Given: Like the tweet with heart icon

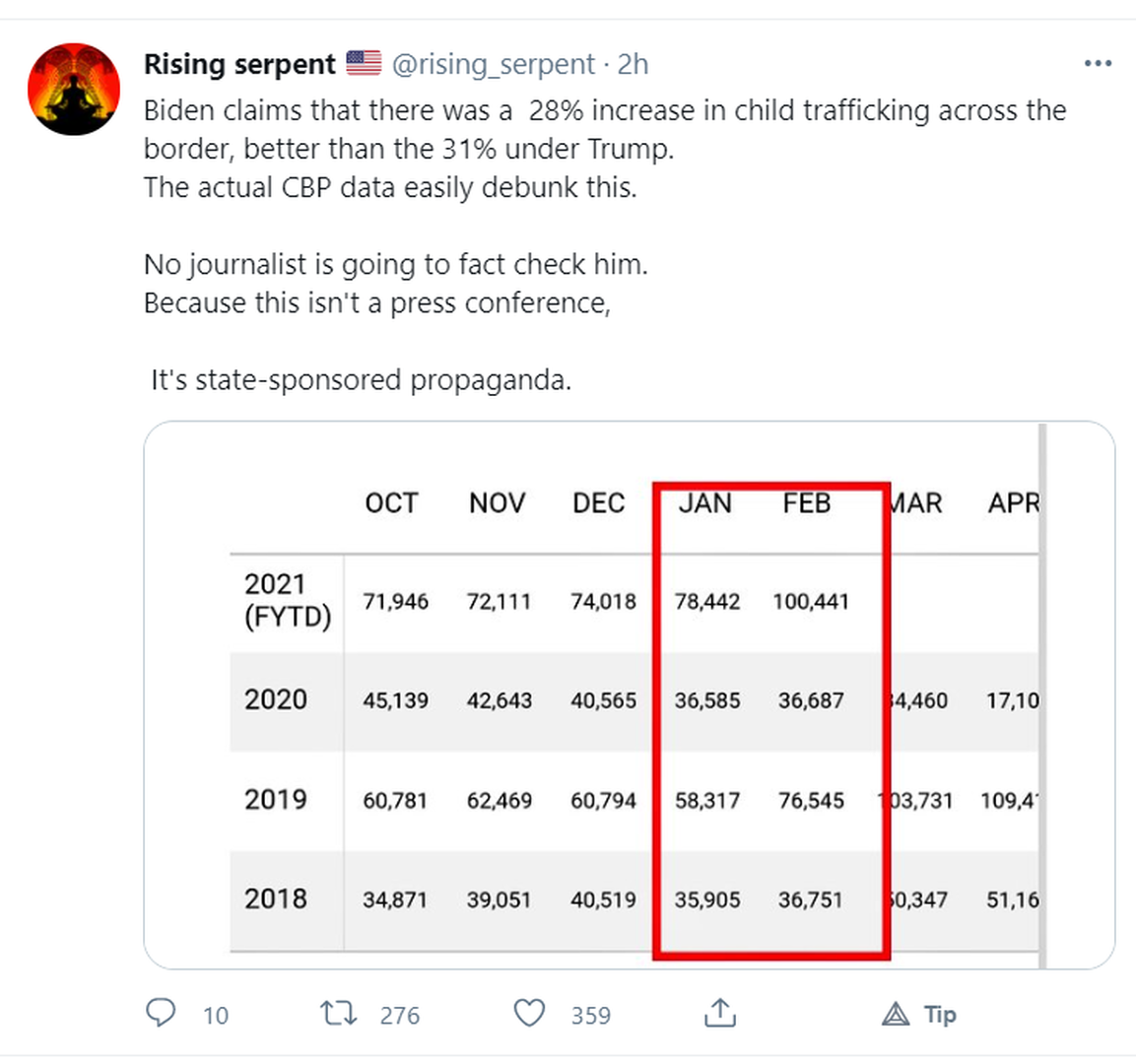Looking at the screenshot, I should click(529, 1013).
